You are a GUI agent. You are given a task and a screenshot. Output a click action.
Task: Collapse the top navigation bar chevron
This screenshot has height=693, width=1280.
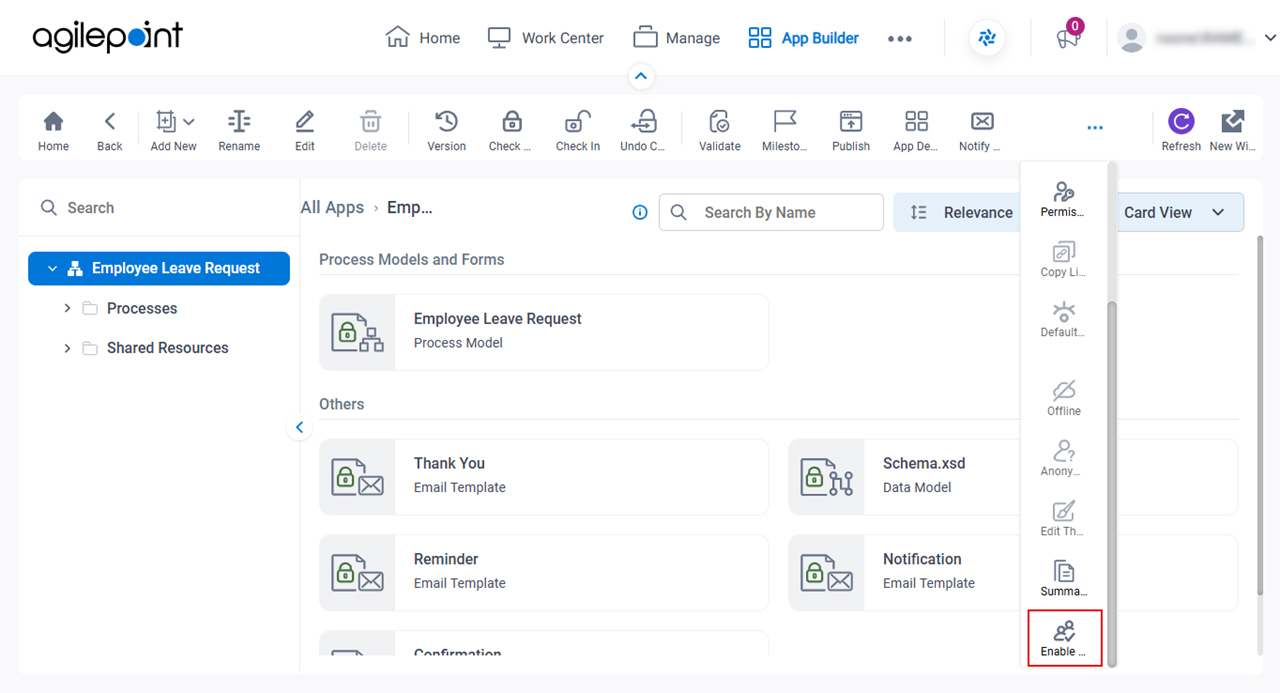tap(641, 76)
